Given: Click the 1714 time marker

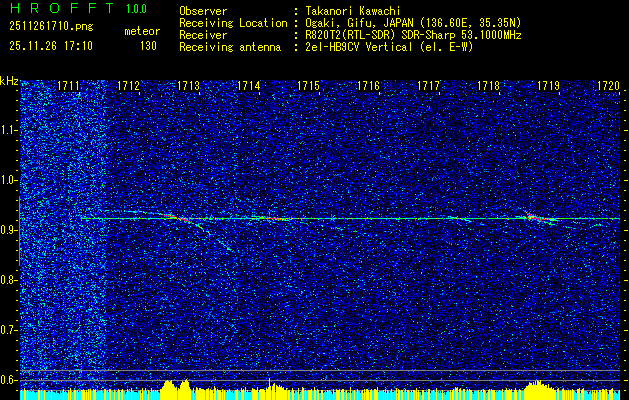Looking at the screenshot, I should tap(248, 86).
